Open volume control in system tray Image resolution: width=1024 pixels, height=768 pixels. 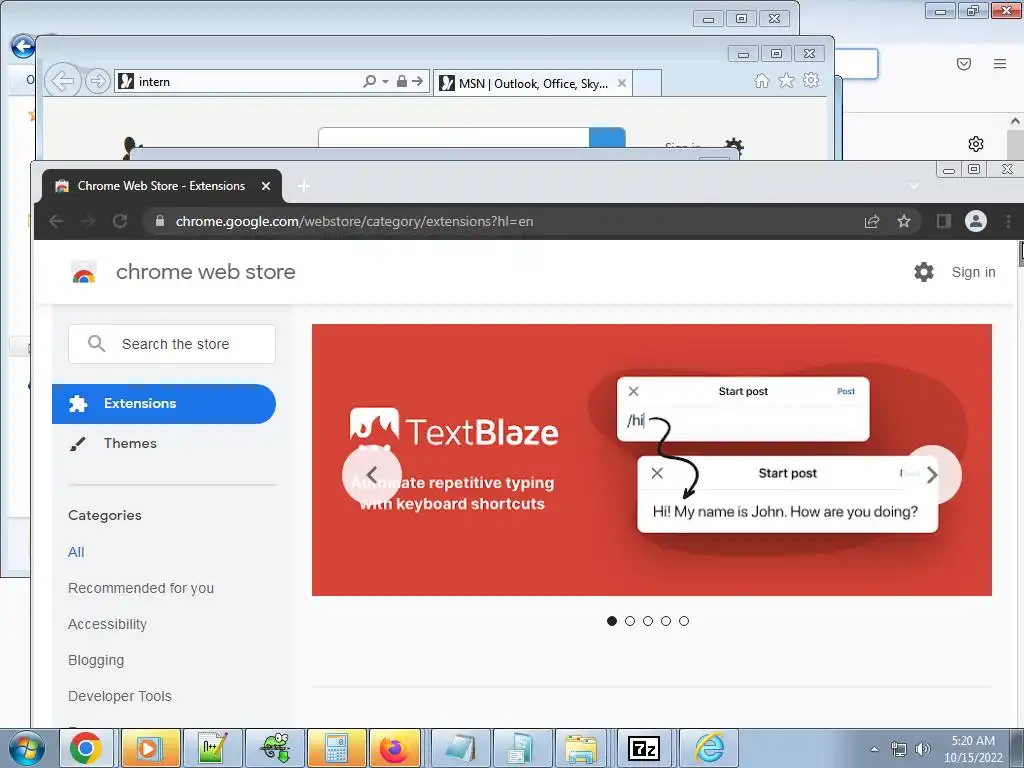[x=923, y=749]
